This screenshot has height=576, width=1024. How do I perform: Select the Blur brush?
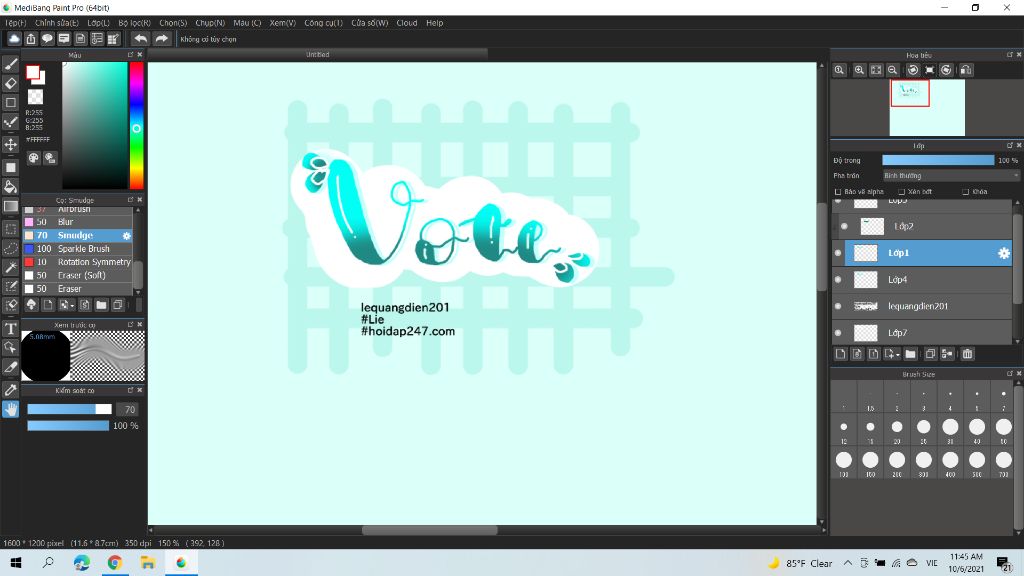pos(78,222)
